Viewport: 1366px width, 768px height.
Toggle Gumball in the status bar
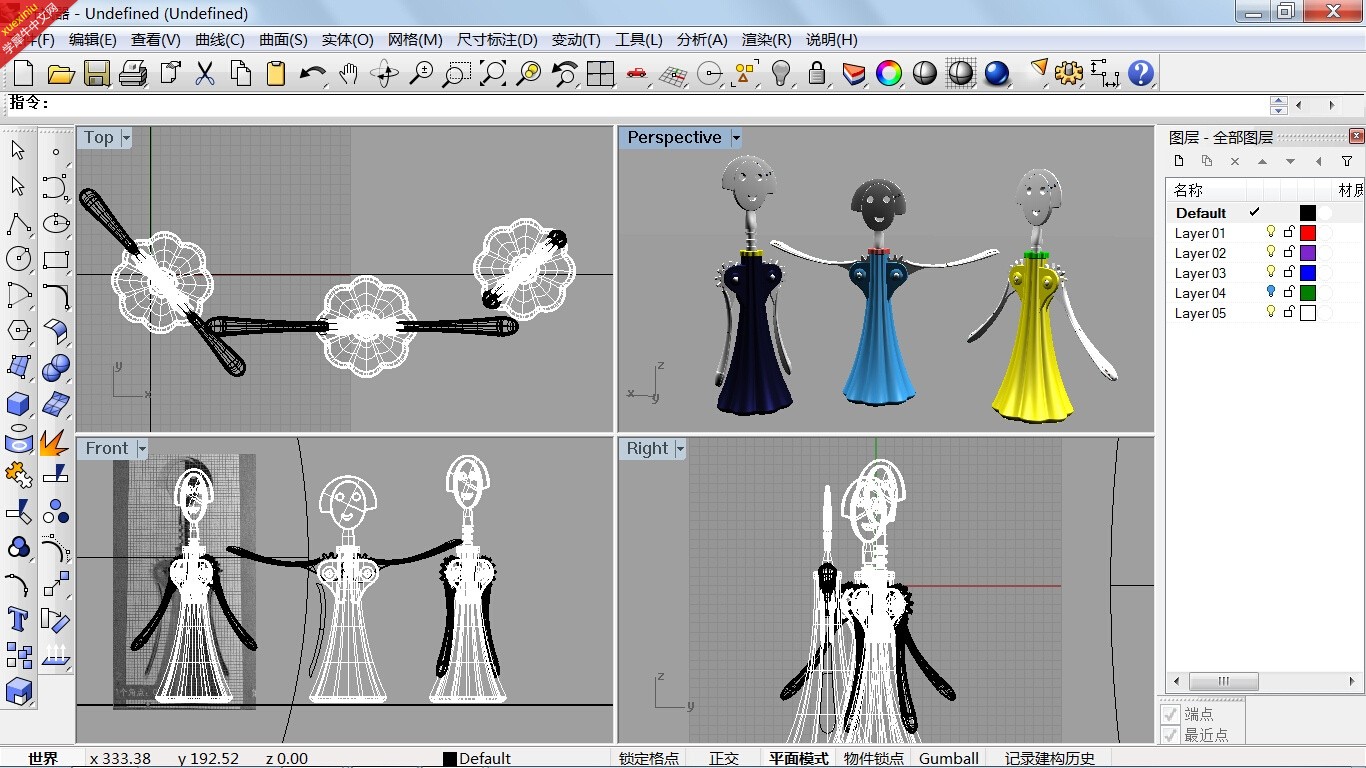949,758
